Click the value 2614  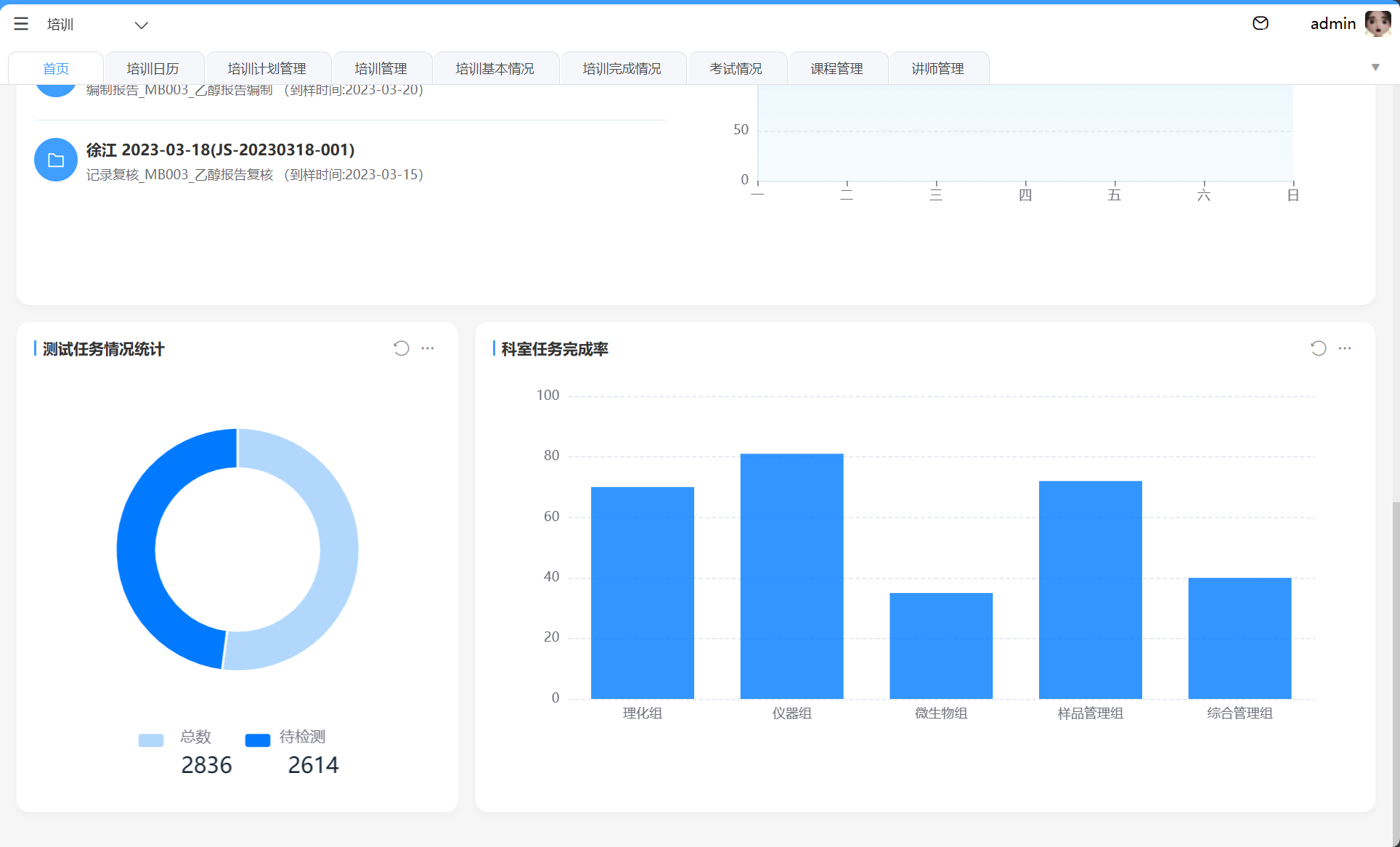313,765
